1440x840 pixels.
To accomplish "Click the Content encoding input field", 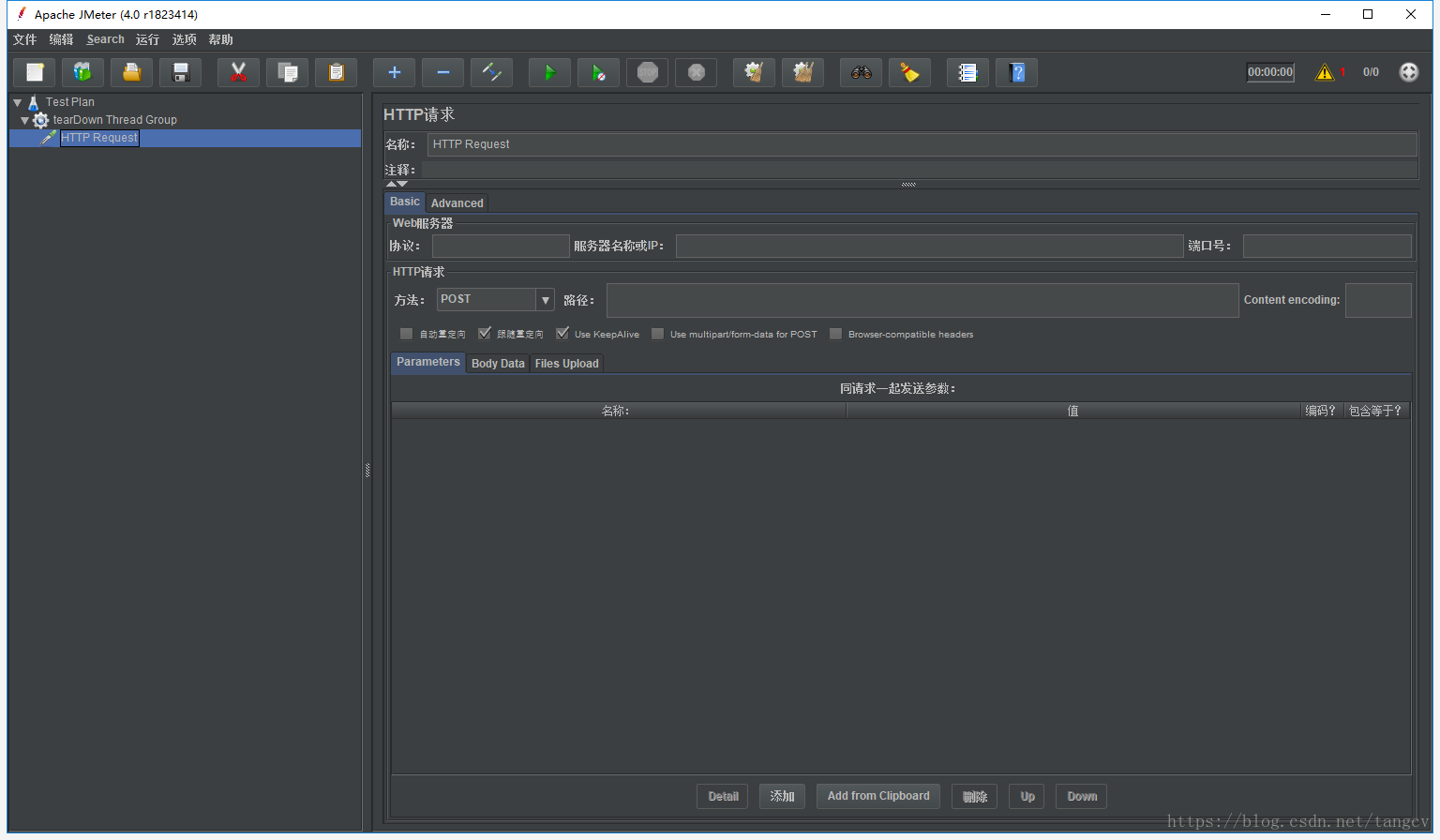I will click(x=1378, y=300).
